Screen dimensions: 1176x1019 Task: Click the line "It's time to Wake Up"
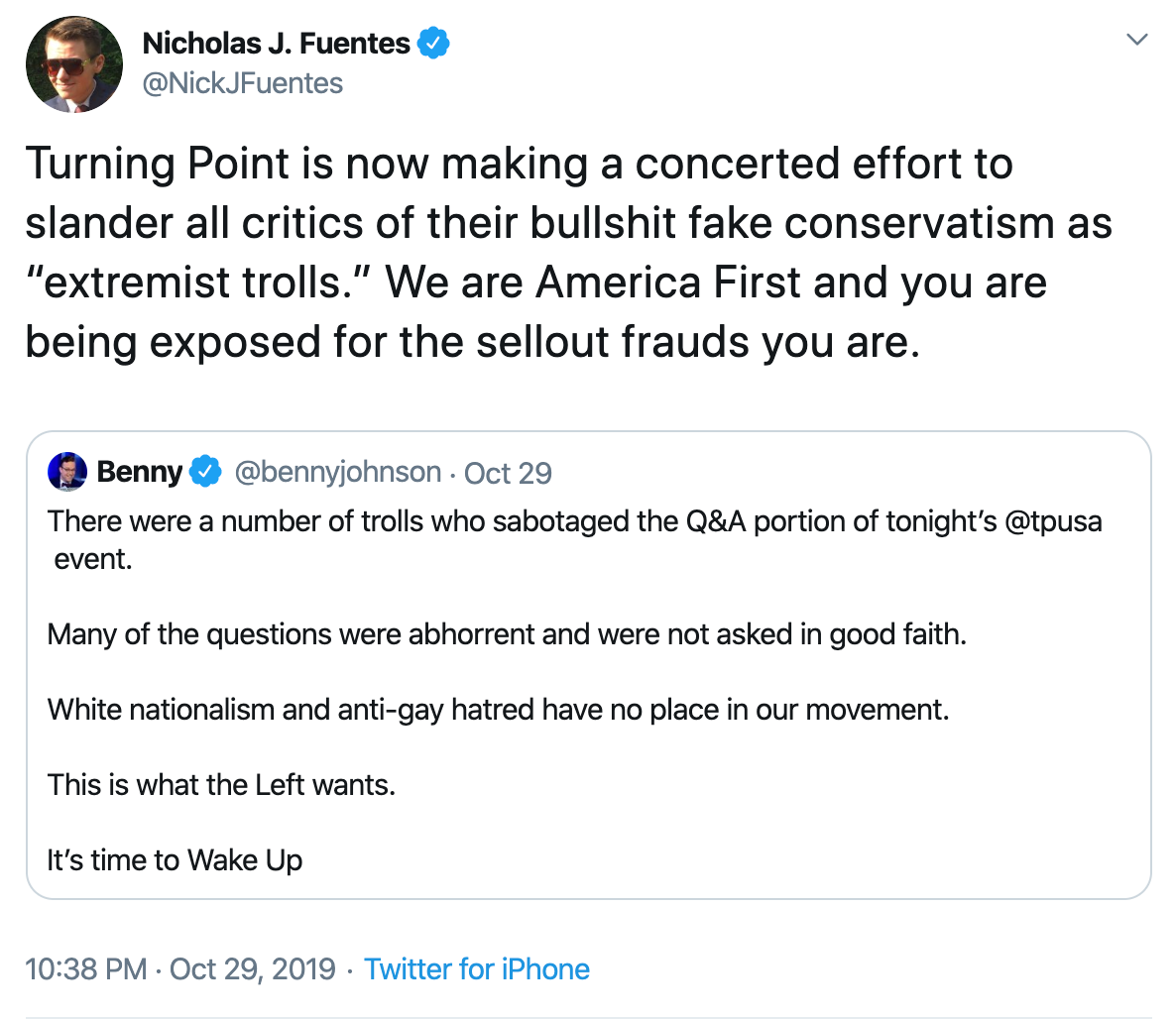[x=175, y=859]
